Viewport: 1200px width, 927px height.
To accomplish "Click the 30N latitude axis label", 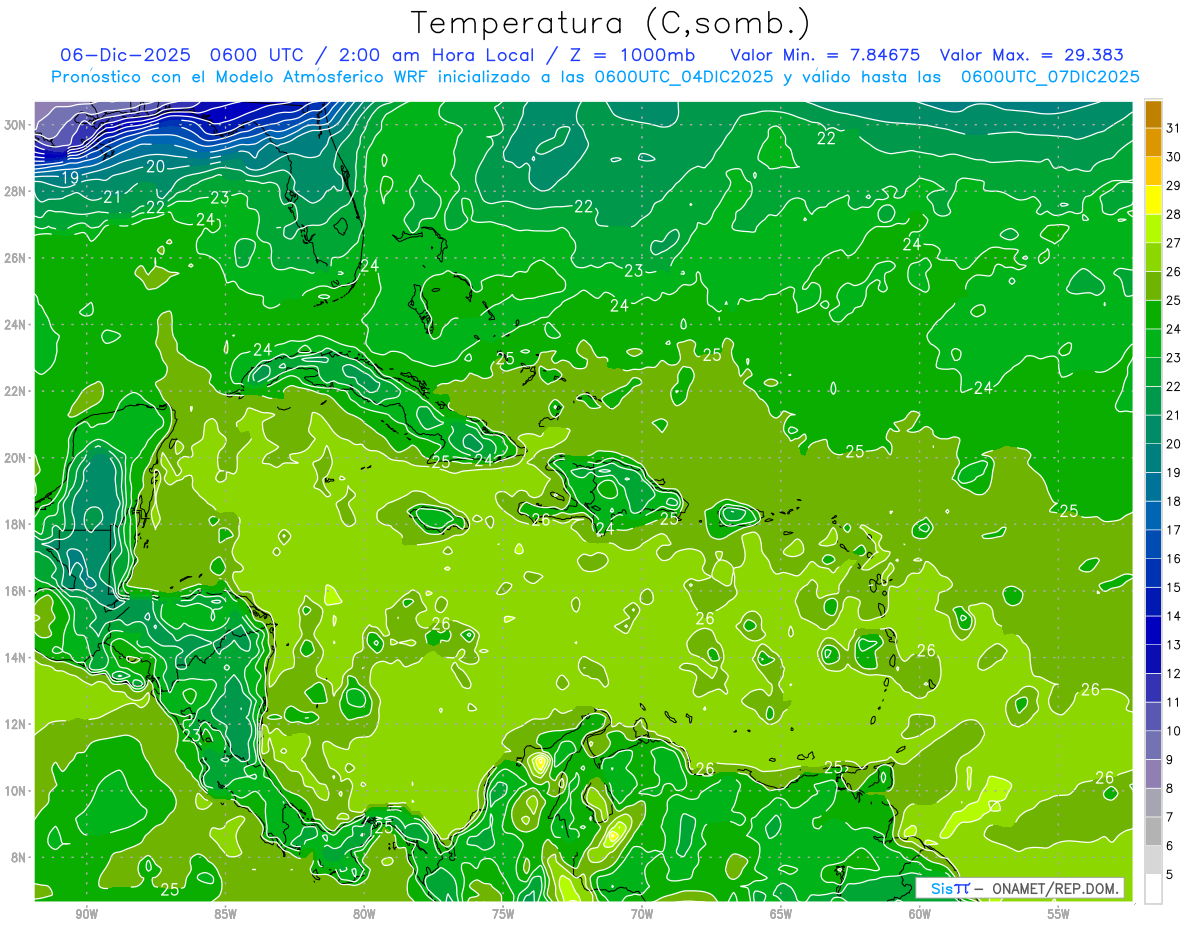I will [x=15, y=125].
